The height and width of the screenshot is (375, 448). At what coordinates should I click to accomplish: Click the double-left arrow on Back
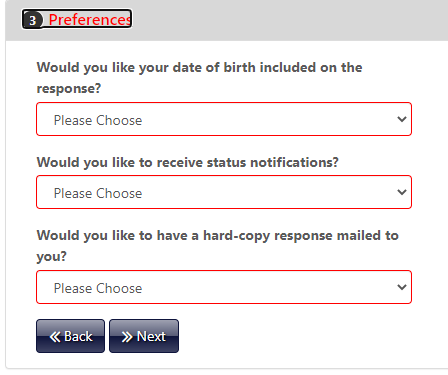[x=55, y=337]
